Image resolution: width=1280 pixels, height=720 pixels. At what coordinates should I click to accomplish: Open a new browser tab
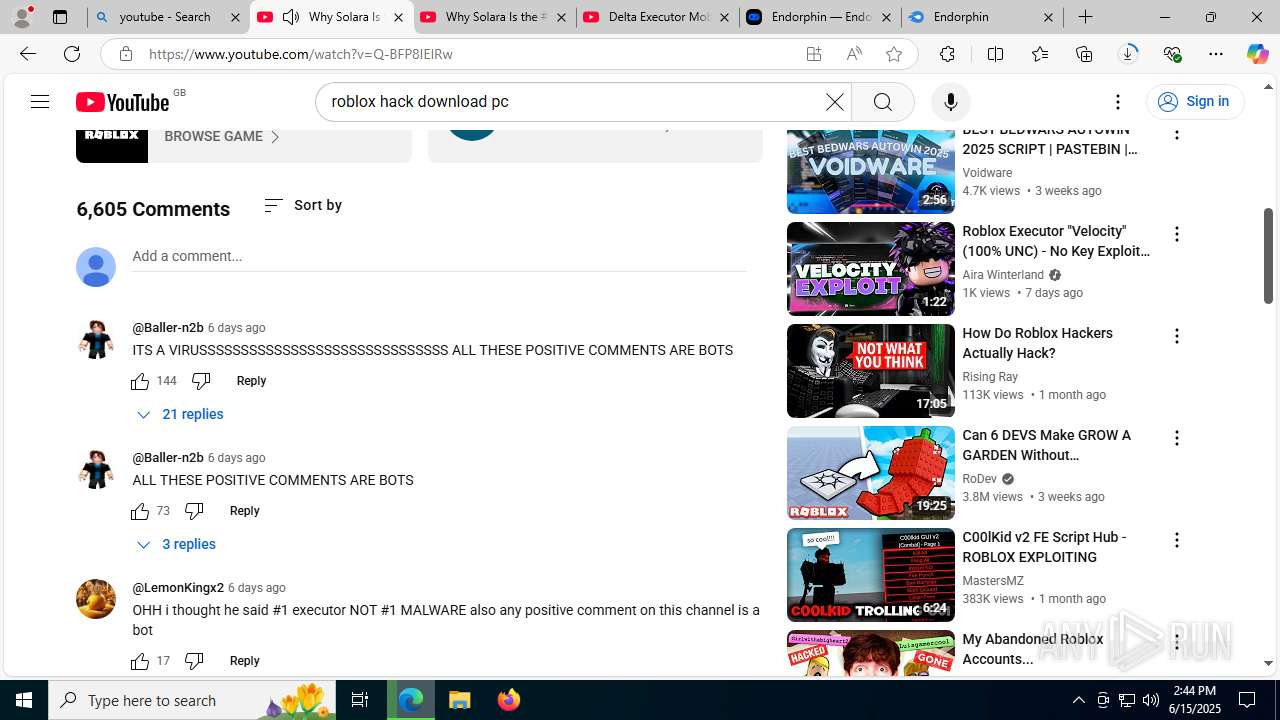coord(1085,17)
